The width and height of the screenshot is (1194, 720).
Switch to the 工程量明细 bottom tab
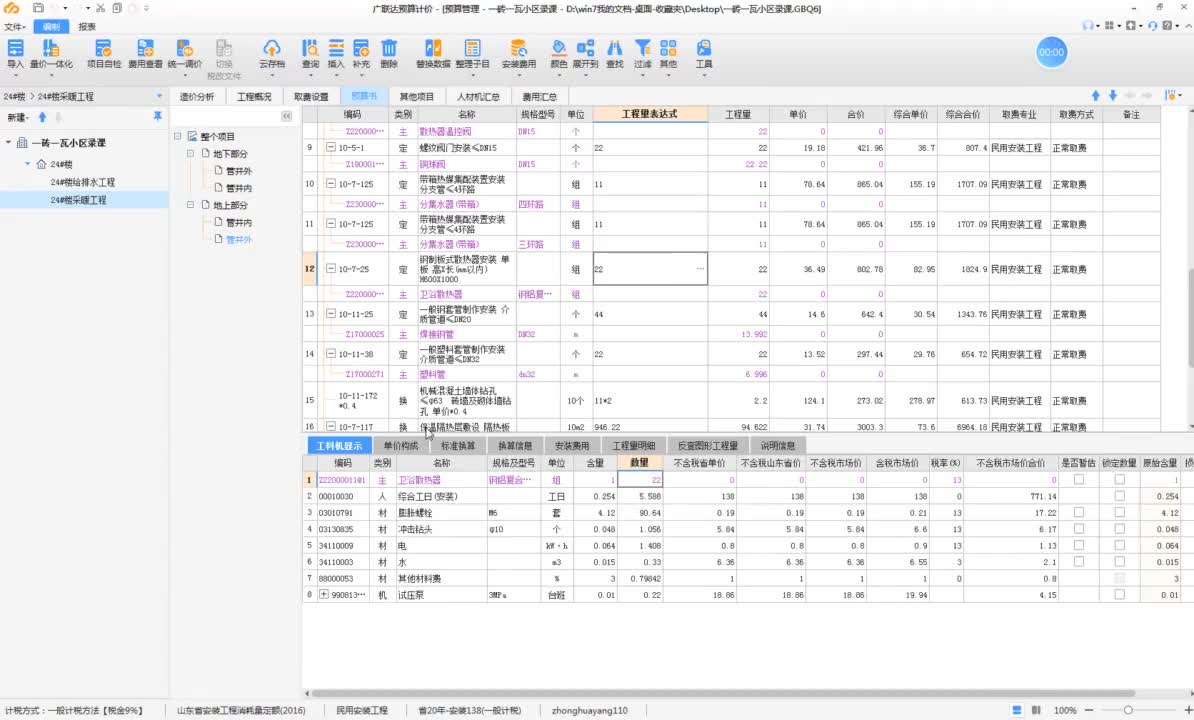[634, 445]
